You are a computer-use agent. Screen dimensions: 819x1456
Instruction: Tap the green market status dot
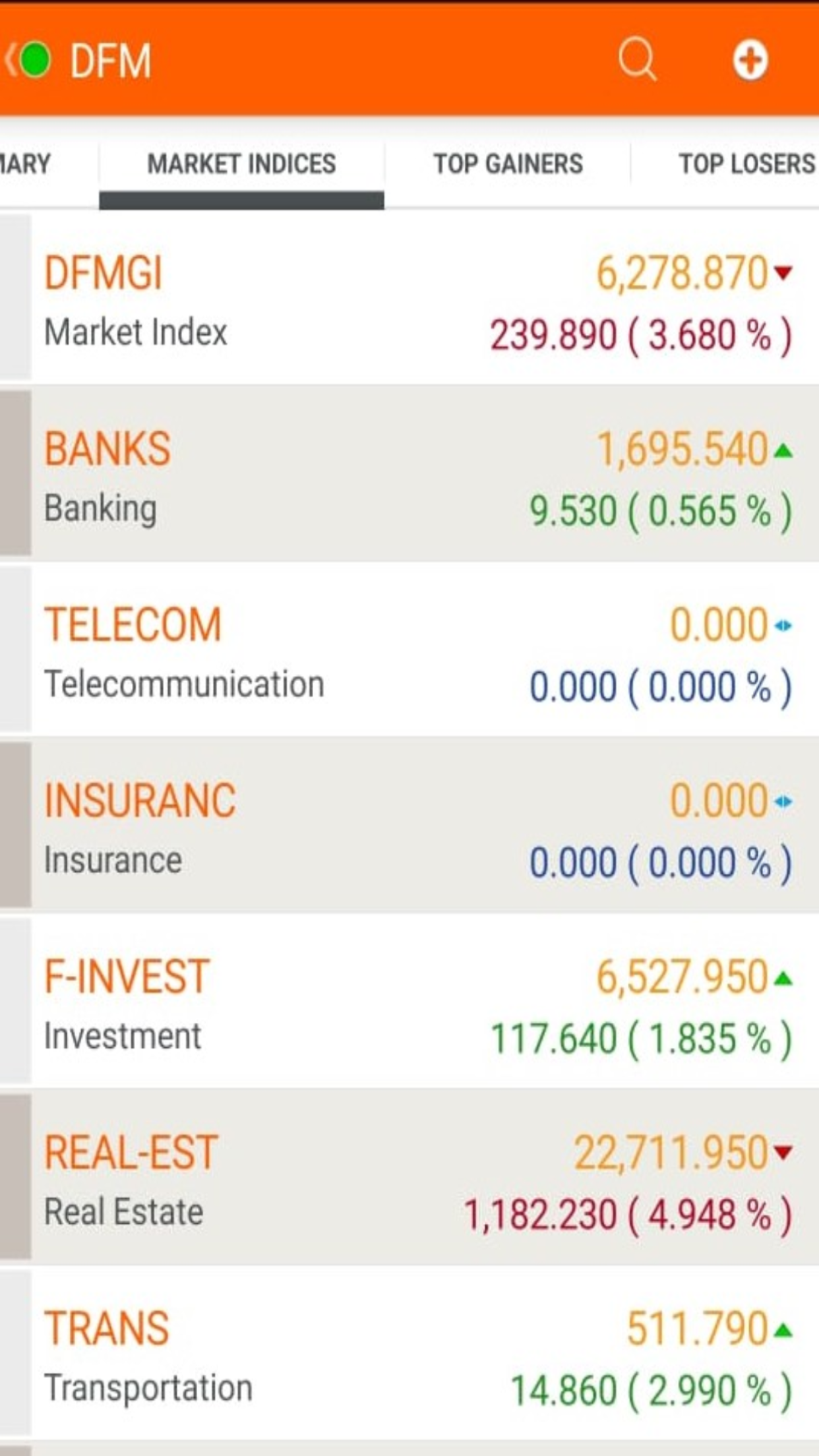pos(36,60)
